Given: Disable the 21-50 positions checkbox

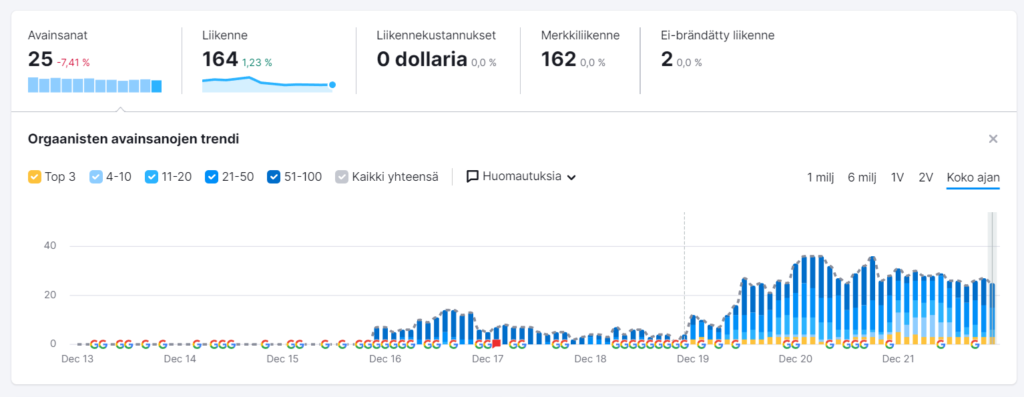Looking at the screenshot, I should click(211, 176).
